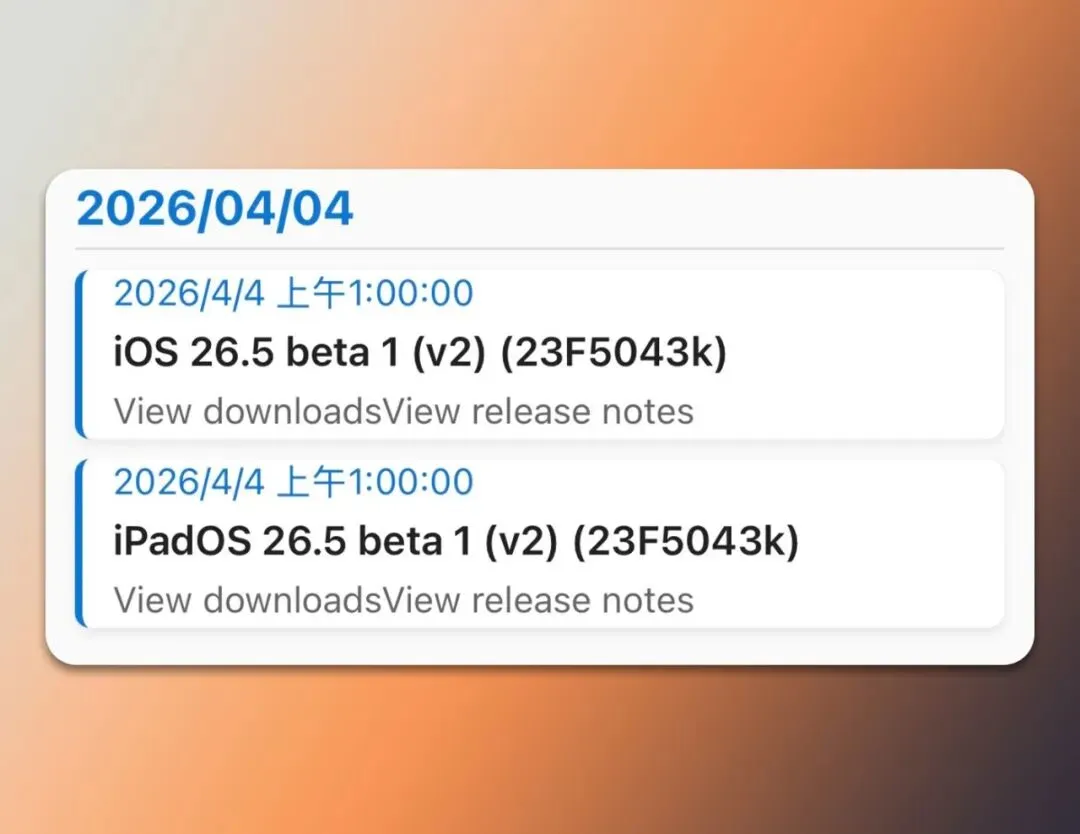This screenshot has width=1080, height=834.
Task: Open View downloads for iOS 26.5 beta 1
Action: [x=248, y=411]
